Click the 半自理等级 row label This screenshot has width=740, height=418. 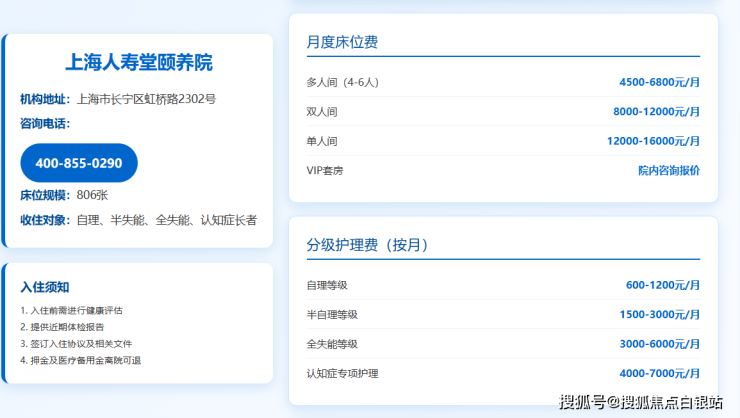pos(332,315)
